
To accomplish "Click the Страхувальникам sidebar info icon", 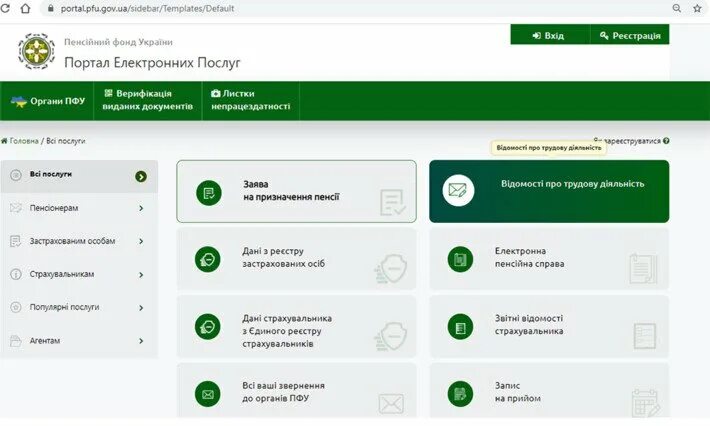I will 16,274.
